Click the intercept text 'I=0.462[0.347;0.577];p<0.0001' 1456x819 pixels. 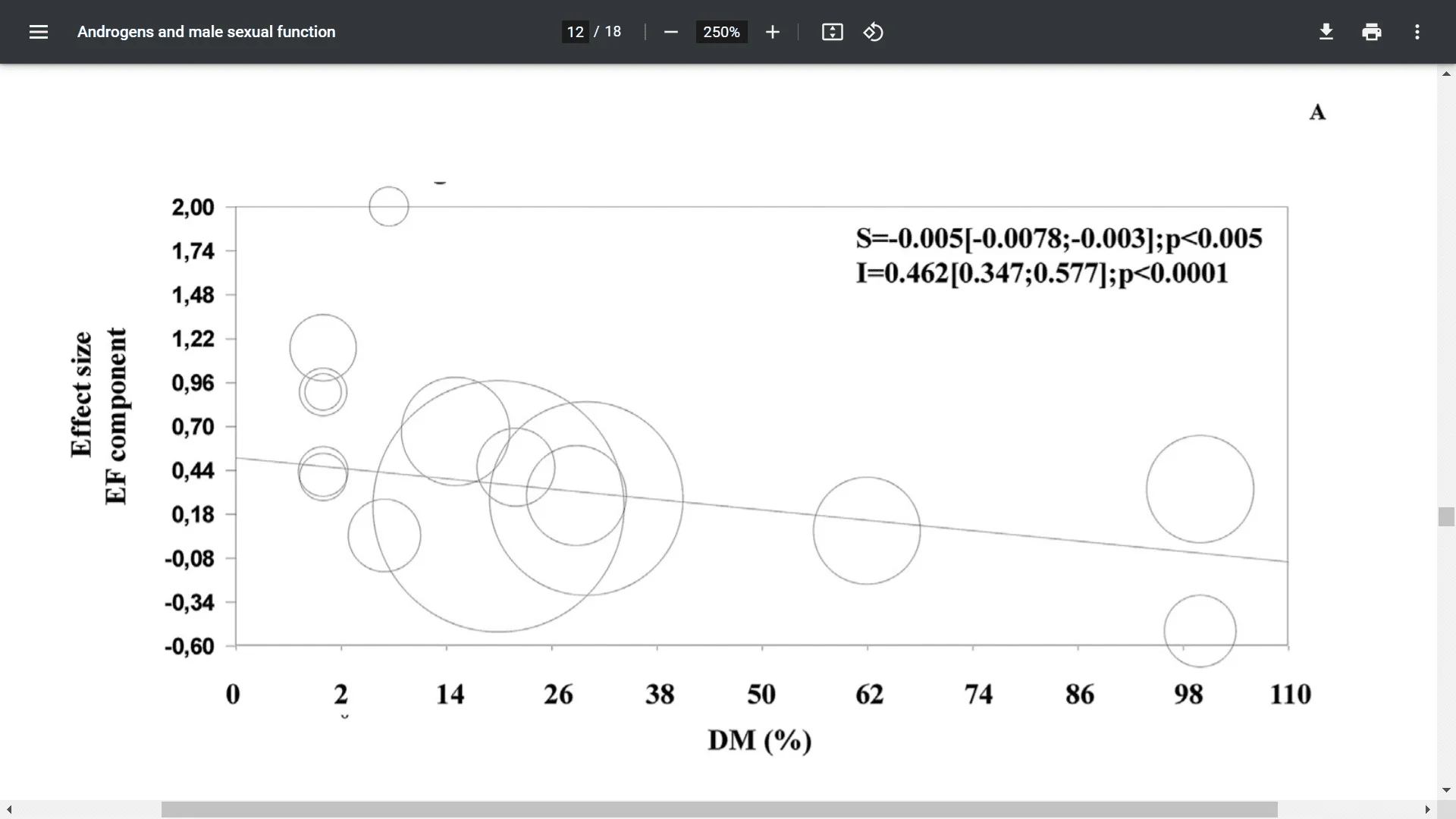coord(1042,273)
